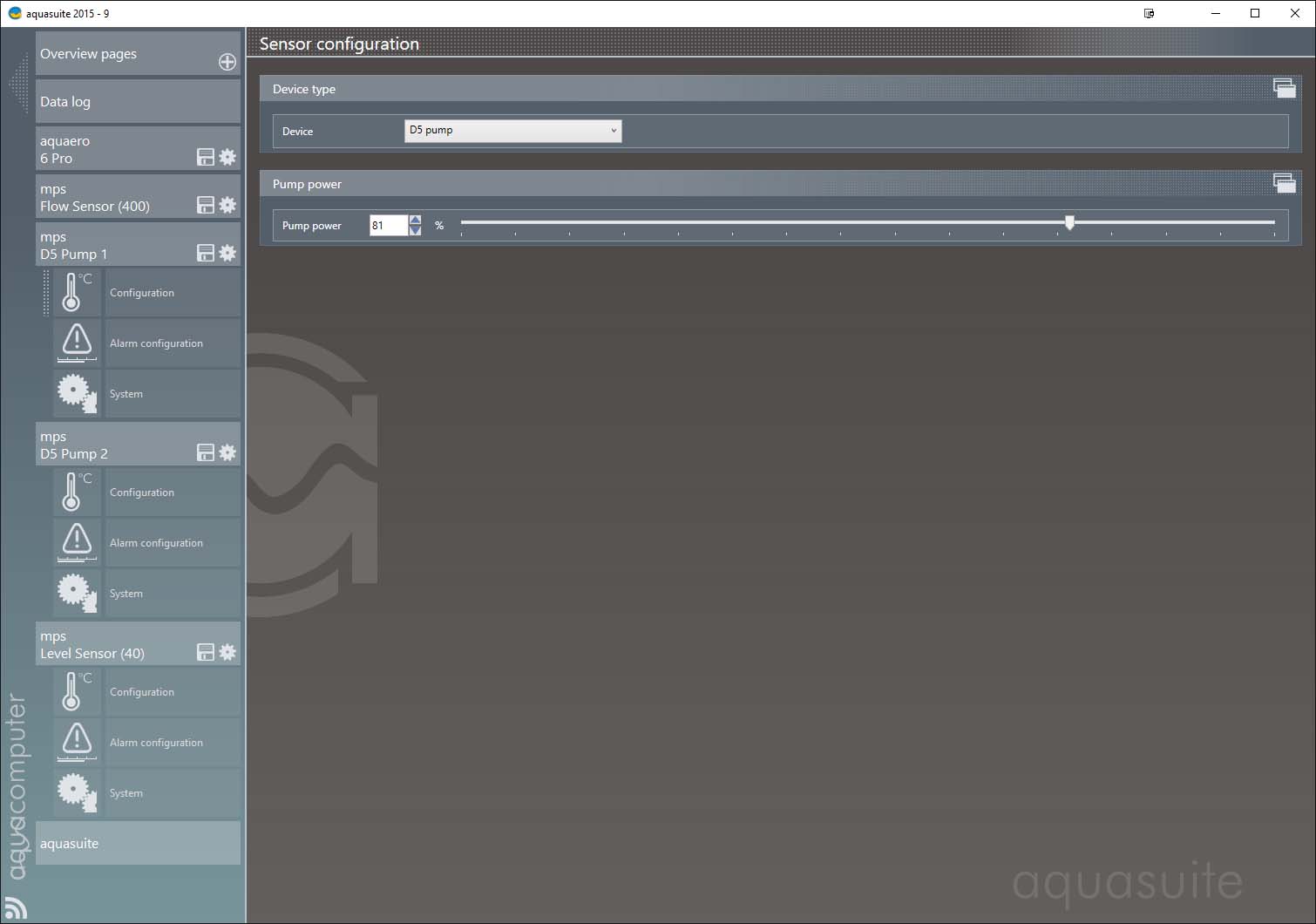
Task: Collapse mps D5 Pump 2 device entry
Action: click(x=138, y=445)
